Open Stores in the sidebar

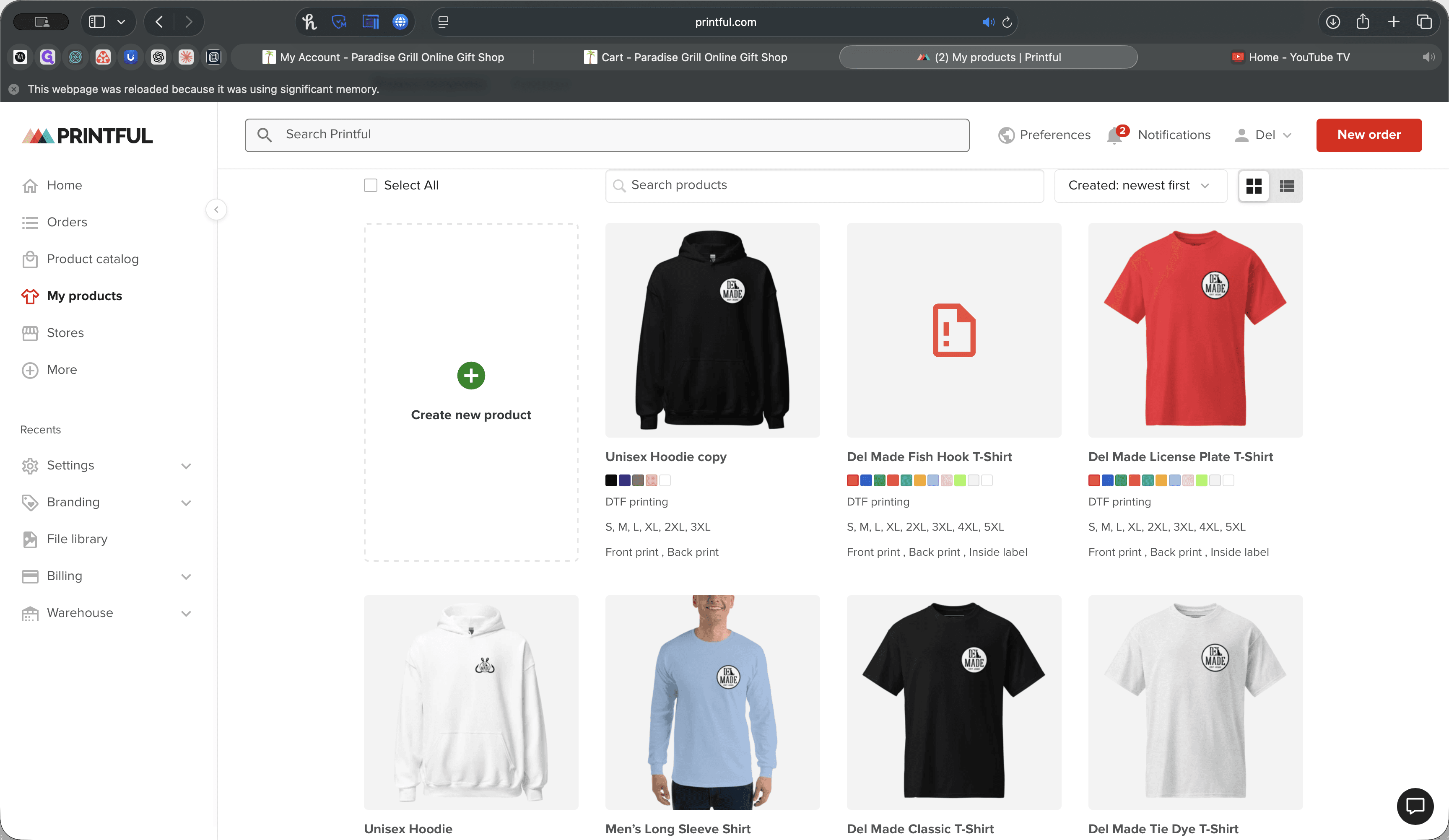click(x=52, y=333)
